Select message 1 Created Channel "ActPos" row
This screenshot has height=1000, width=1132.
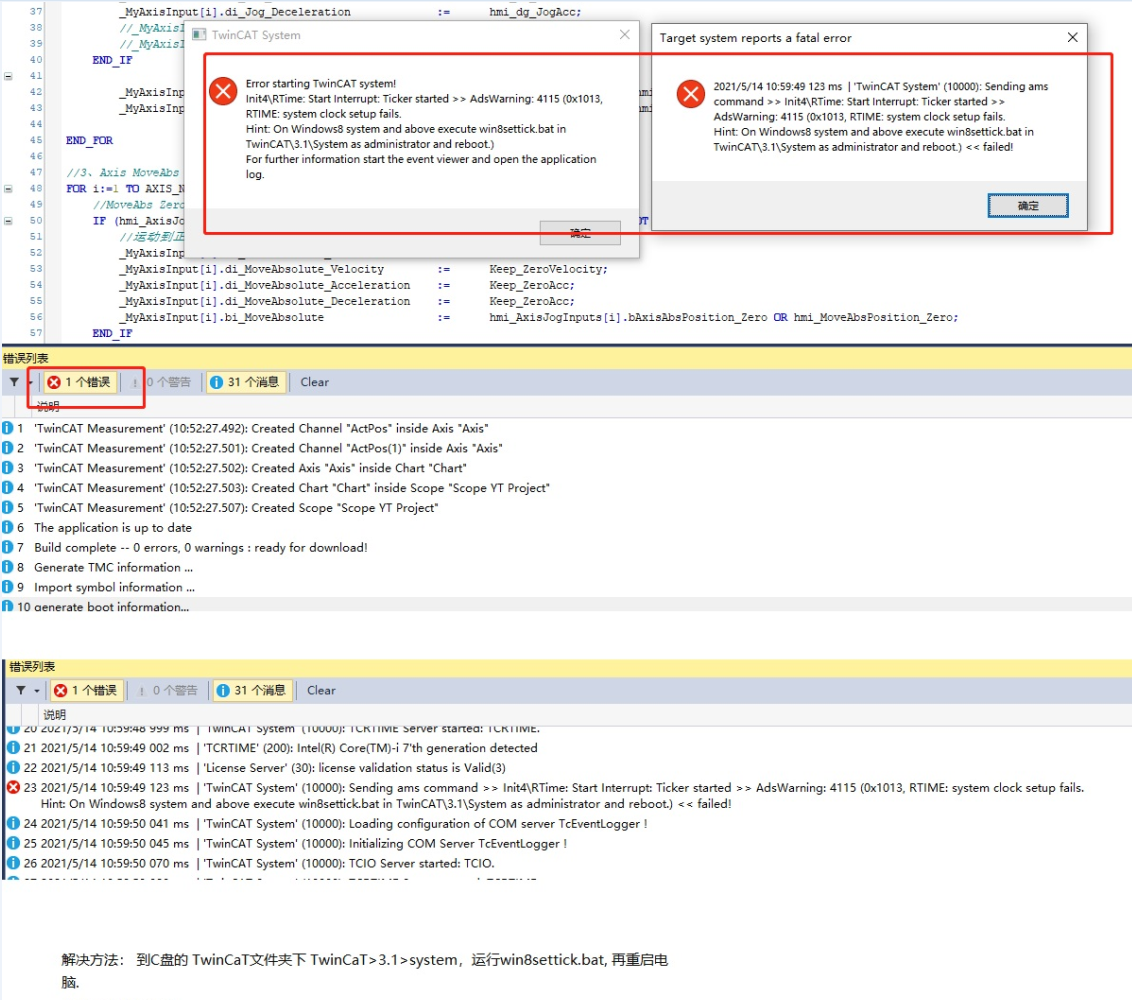(566, 428)
